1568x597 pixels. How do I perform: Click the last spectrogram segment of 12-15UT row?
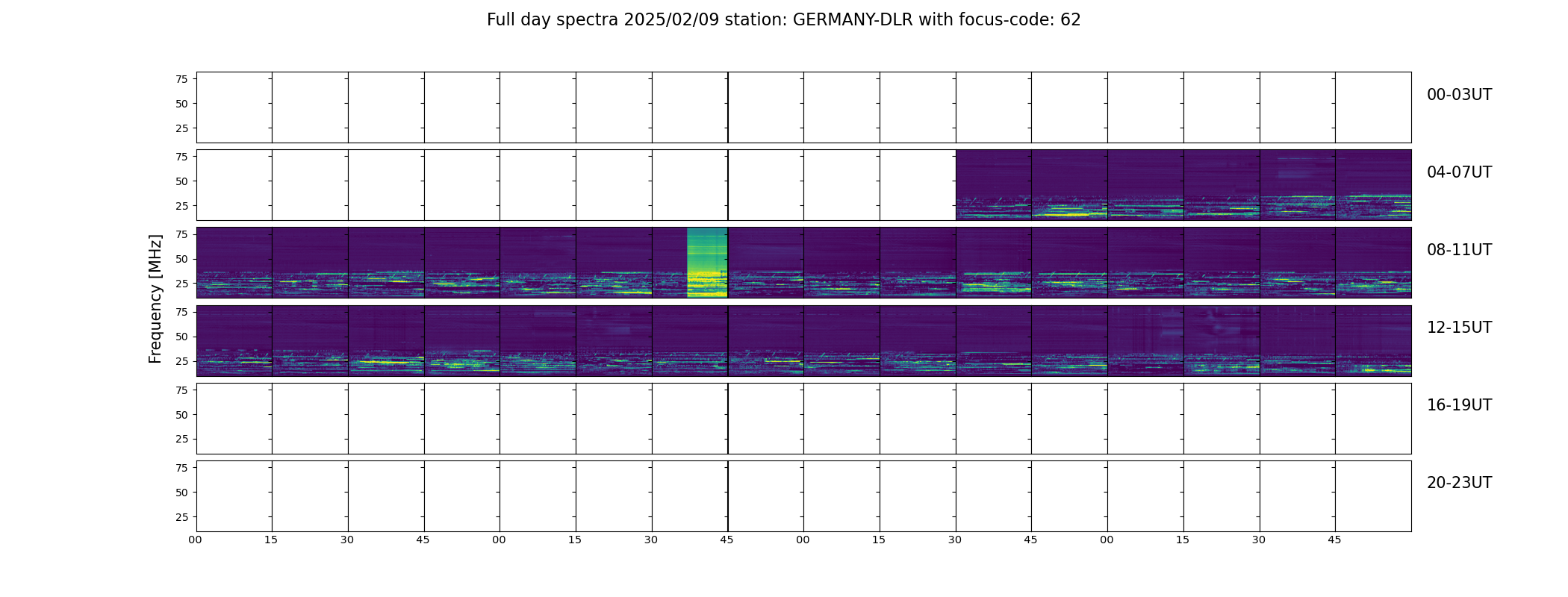1373,340
